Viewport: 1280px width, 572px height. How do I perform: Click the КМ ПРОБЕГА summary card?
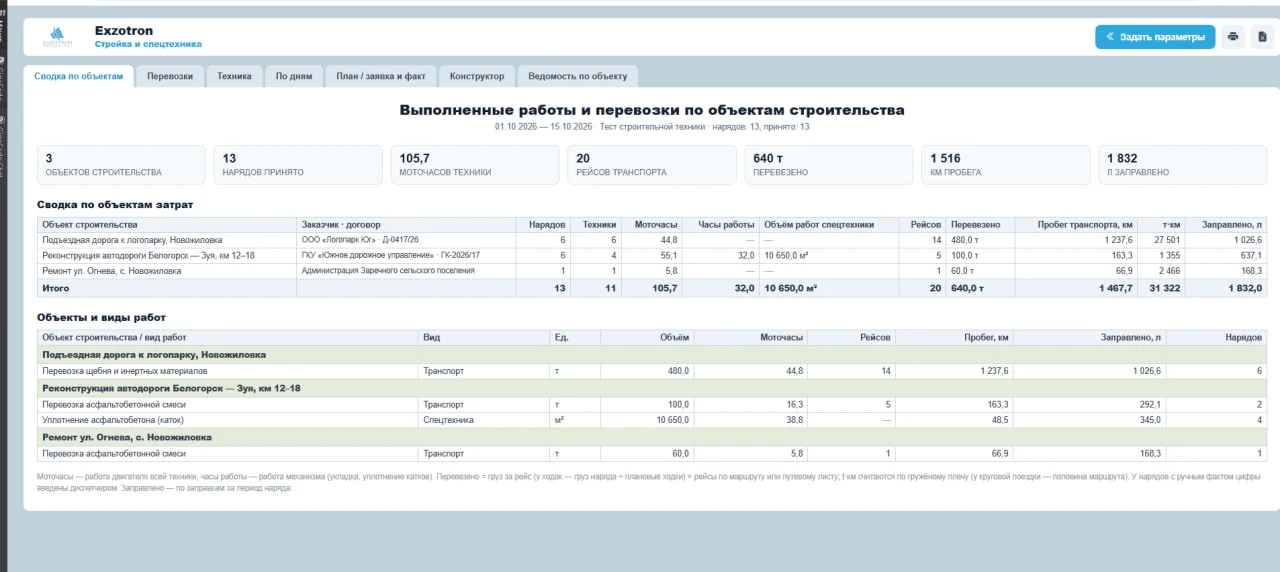tap(1006, 165)
